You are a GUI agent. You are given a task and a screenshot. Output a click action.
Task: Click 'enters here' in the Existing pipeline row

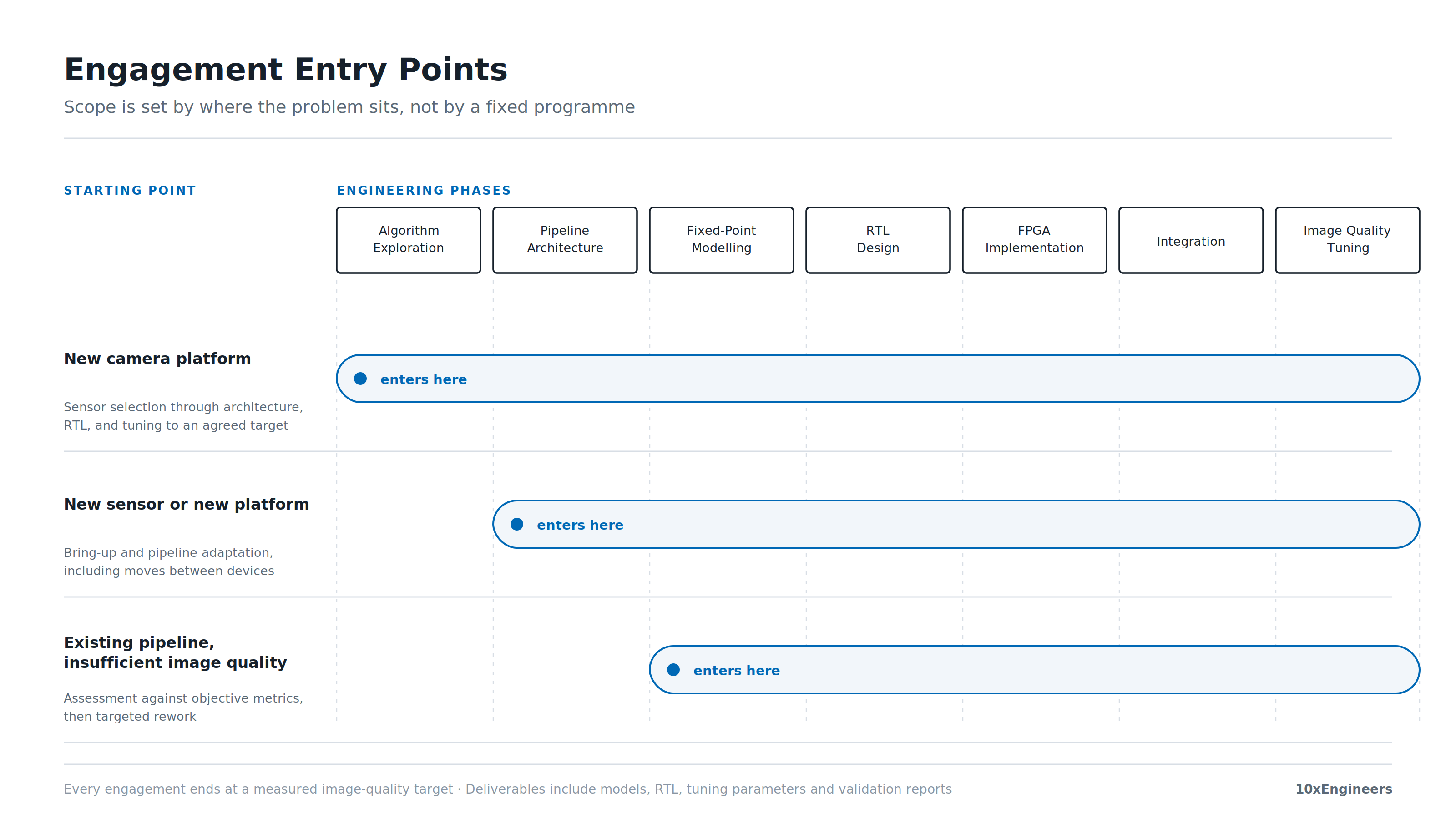[737, 670]
